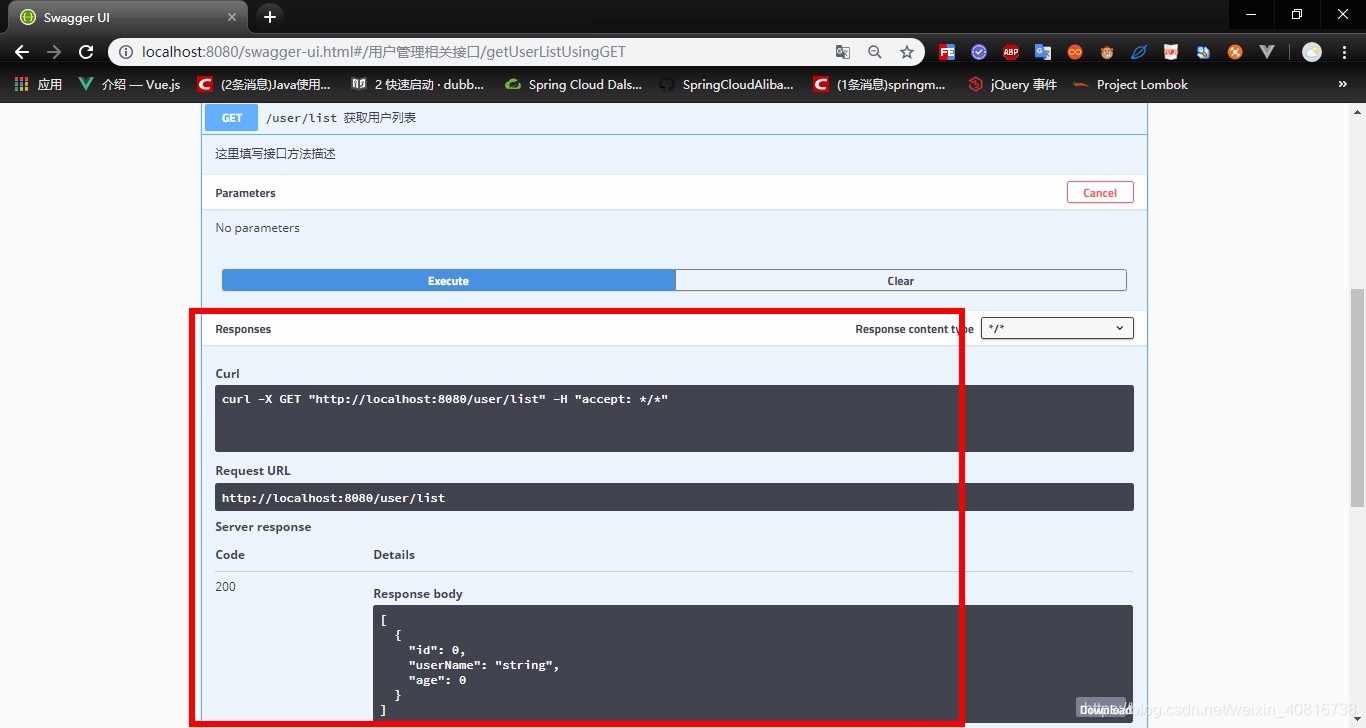The height and width of the screenshot is (728, 1366).
Task: Open the Tampermonkey monkey extension icon
Action: click(1107, 52)
